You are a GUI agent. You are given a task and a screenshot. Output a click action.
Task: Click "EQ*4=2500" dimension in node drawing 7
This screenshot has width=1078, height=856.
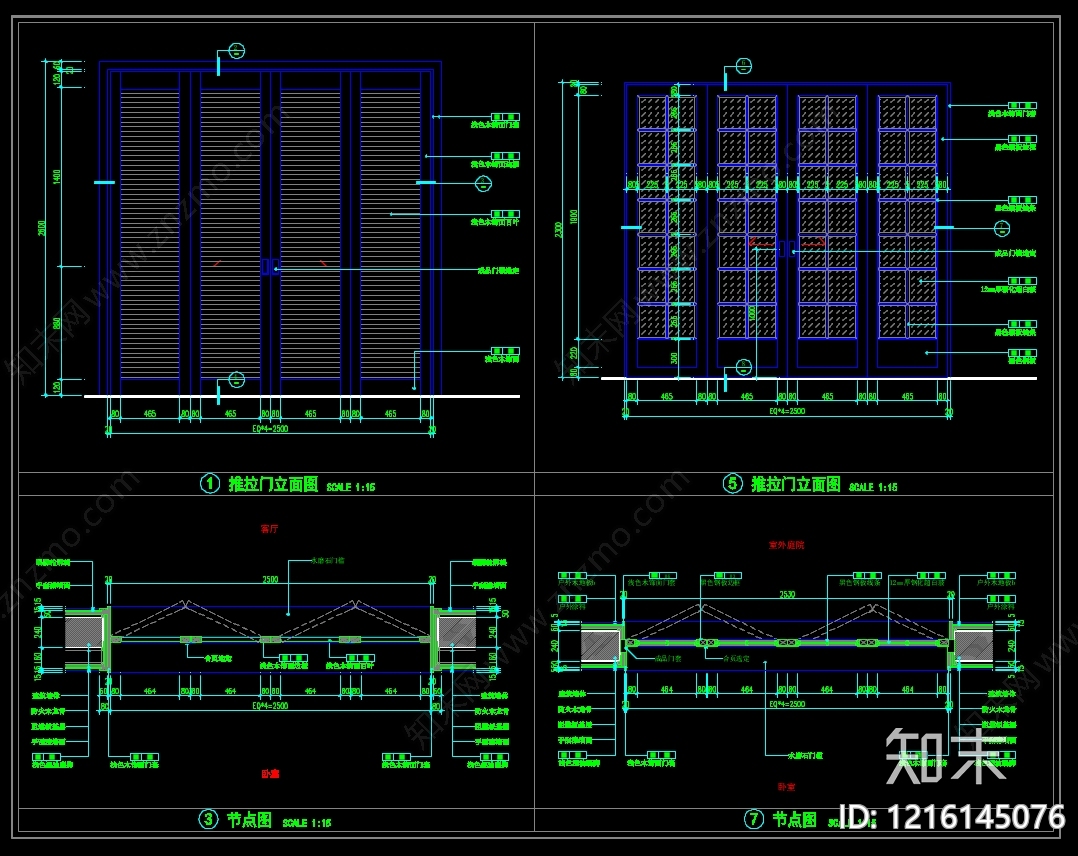(x=787, y=704)
